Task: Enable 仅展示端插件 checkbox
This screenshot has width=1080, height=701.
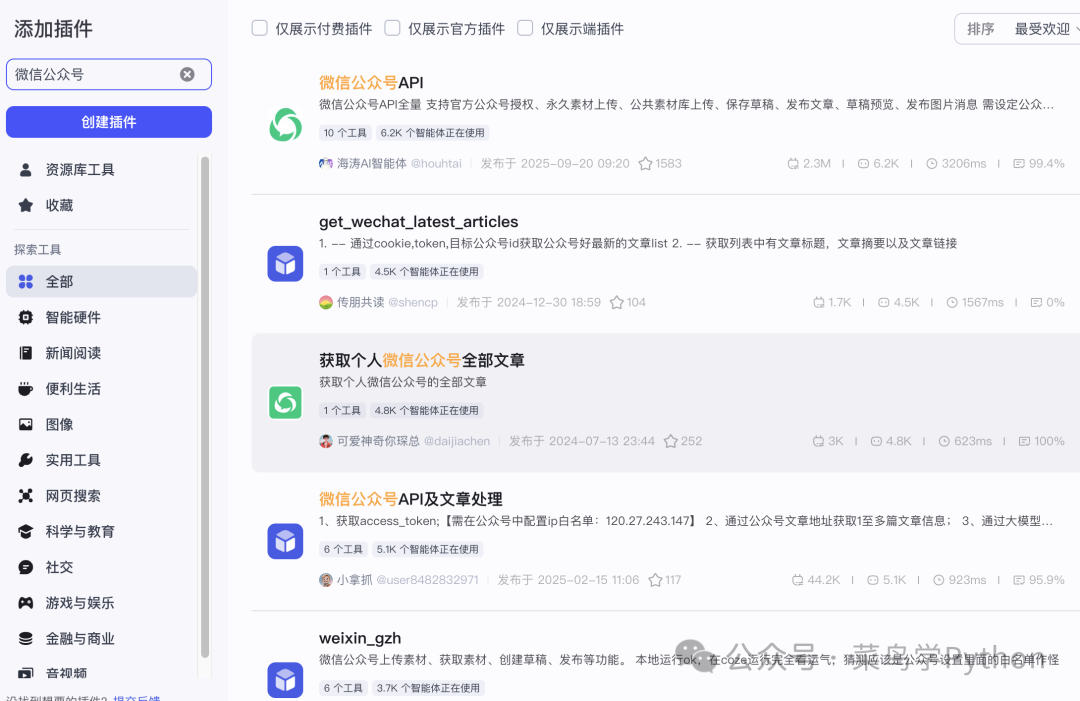Action: tap(525, 28)
